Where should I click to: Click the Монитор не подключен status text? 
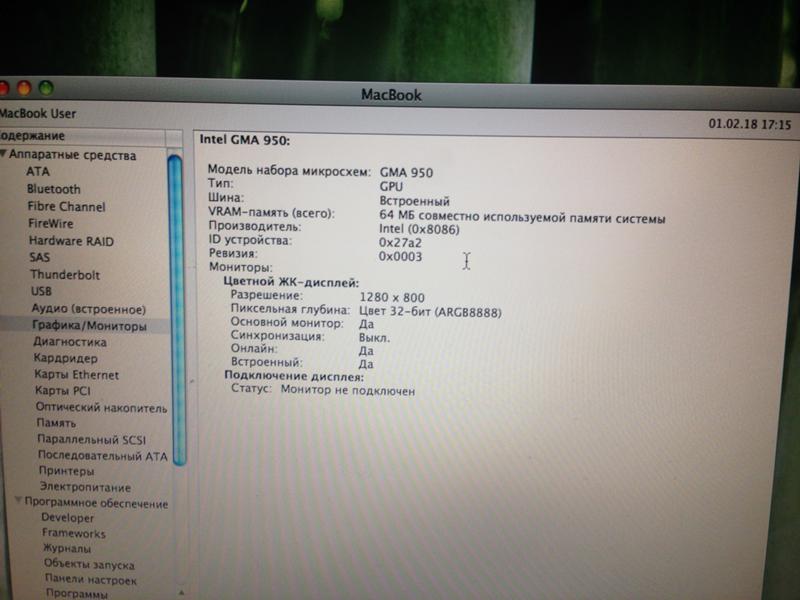[x=347, y=390]
